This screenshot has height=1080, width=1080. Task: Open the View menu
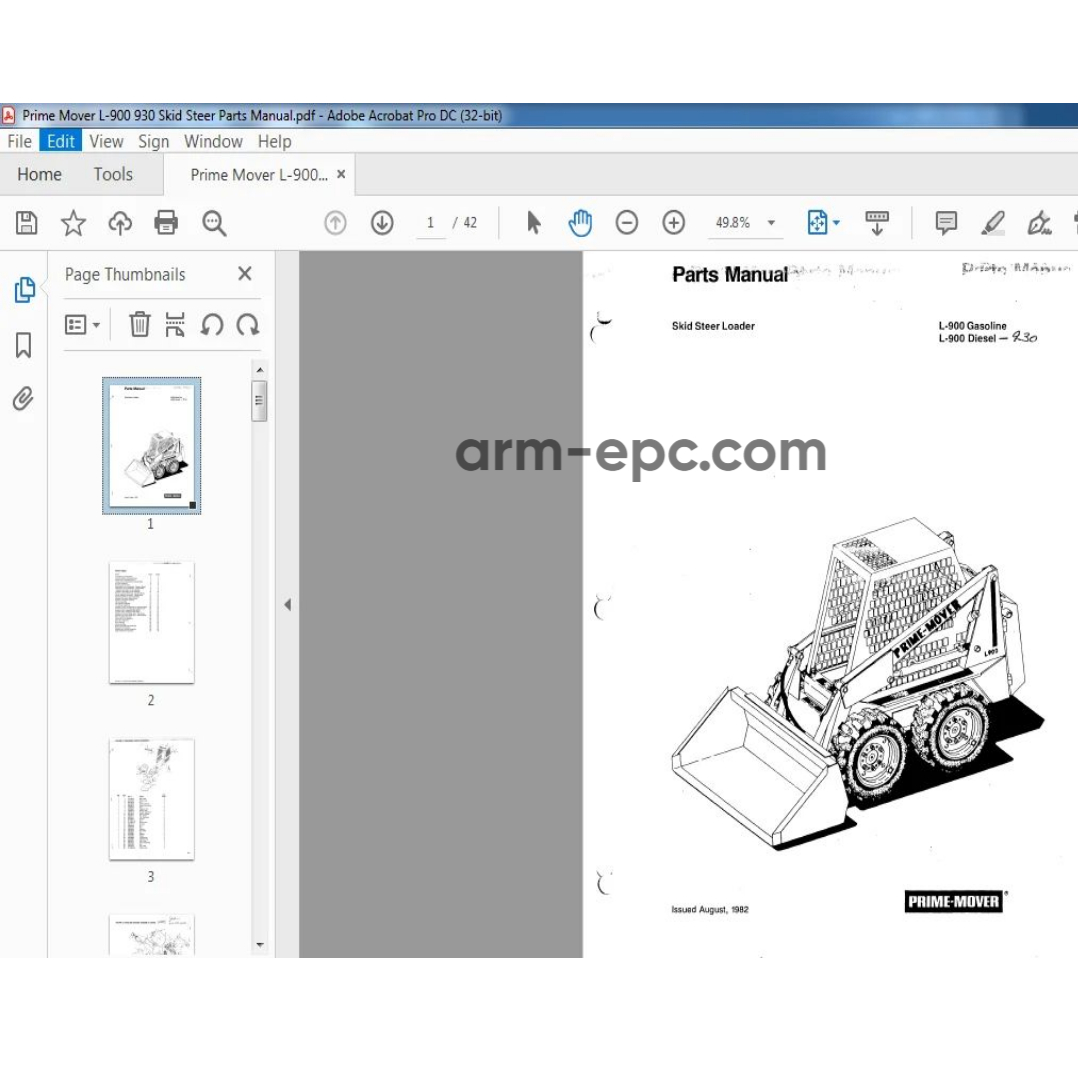(x=106, y=141)
